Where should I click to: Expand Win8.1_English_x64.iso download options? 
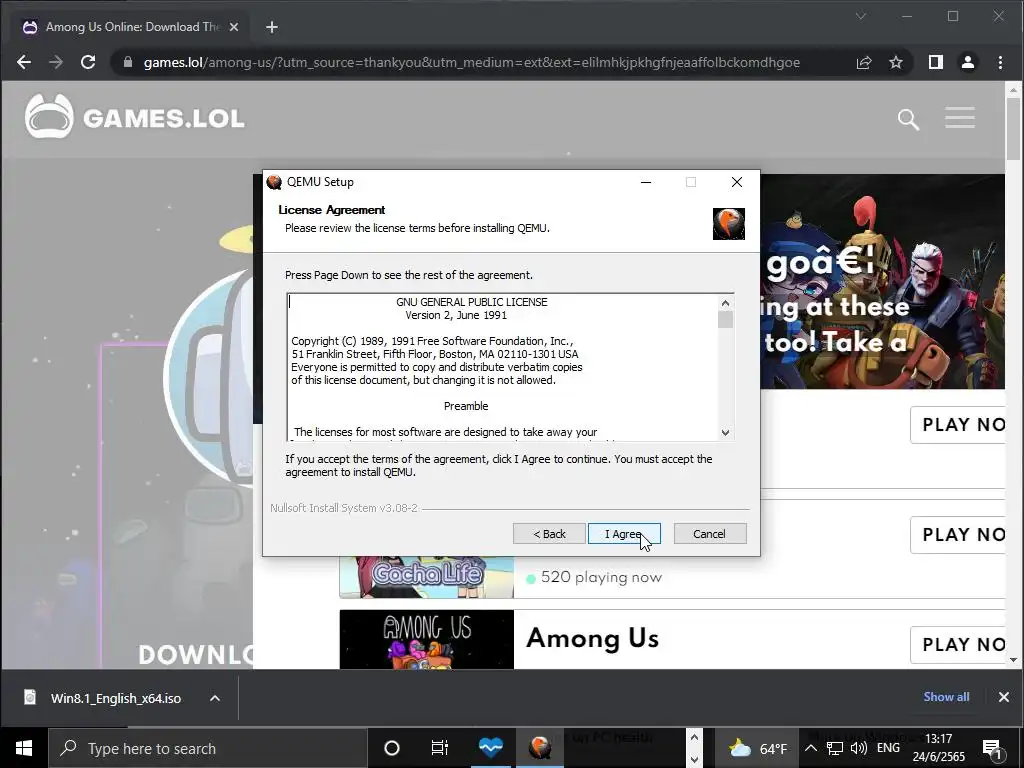[x=215, y=698]
